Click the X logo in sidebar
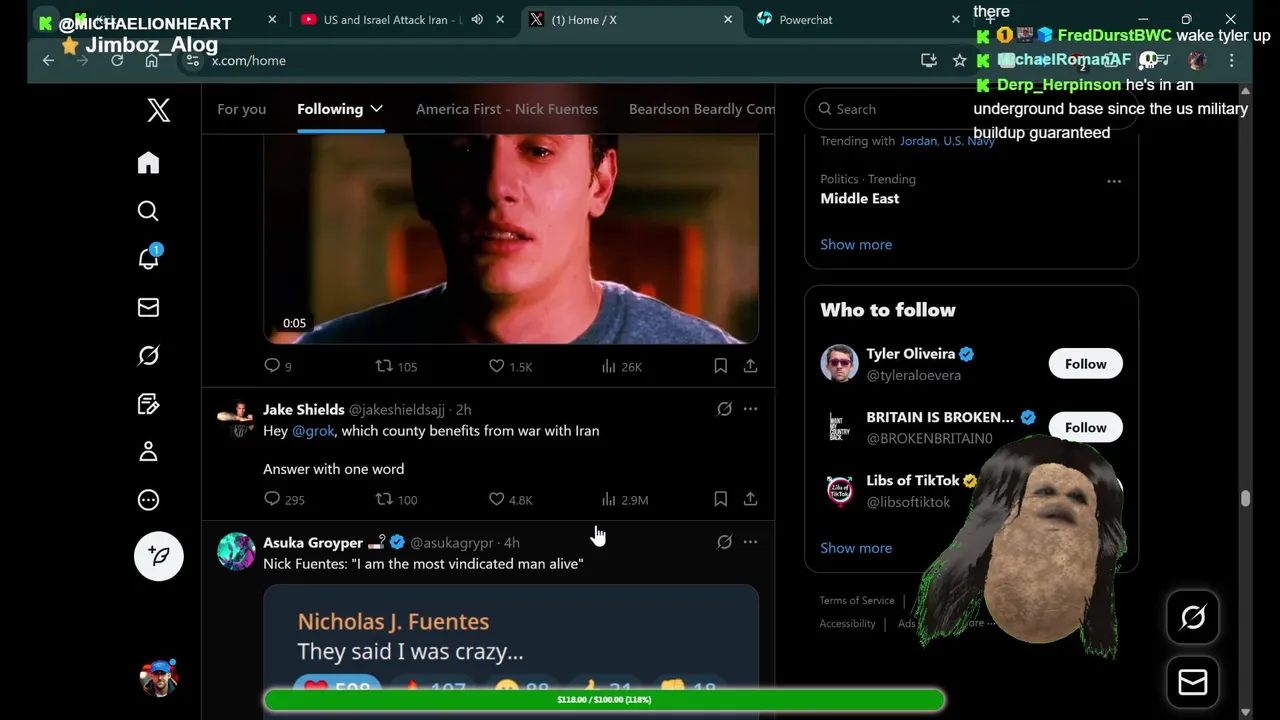The image size is (1280, 720). tap(158, 110)
